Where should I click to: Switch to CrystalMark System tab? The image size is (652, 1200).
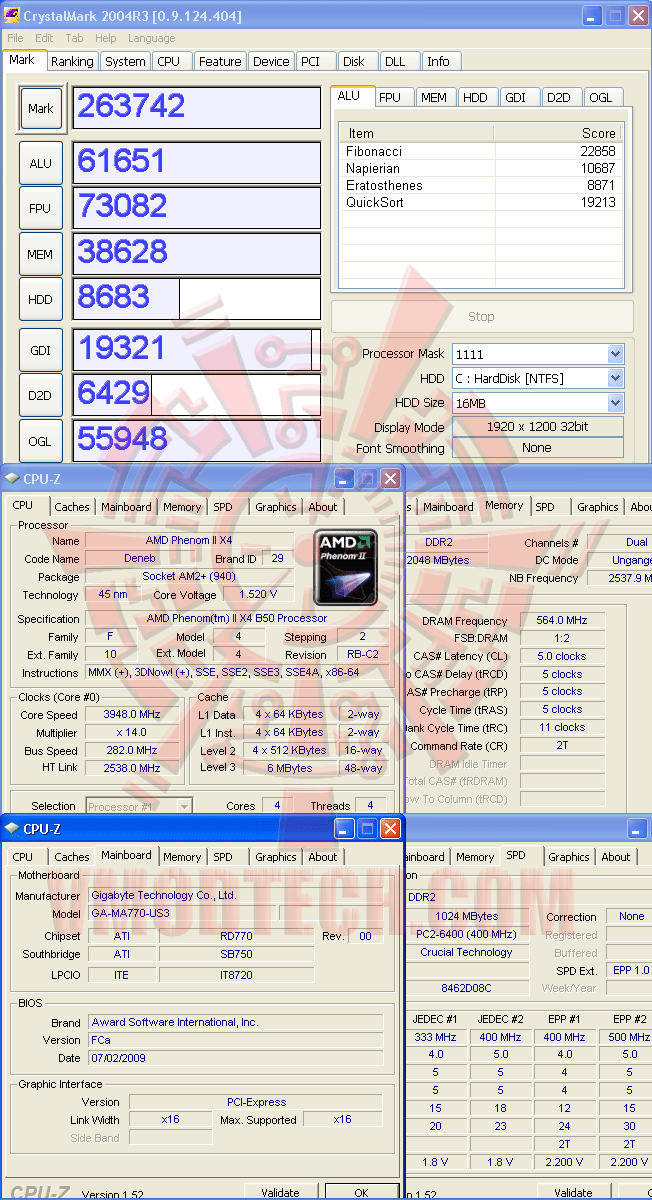[125, 61]
